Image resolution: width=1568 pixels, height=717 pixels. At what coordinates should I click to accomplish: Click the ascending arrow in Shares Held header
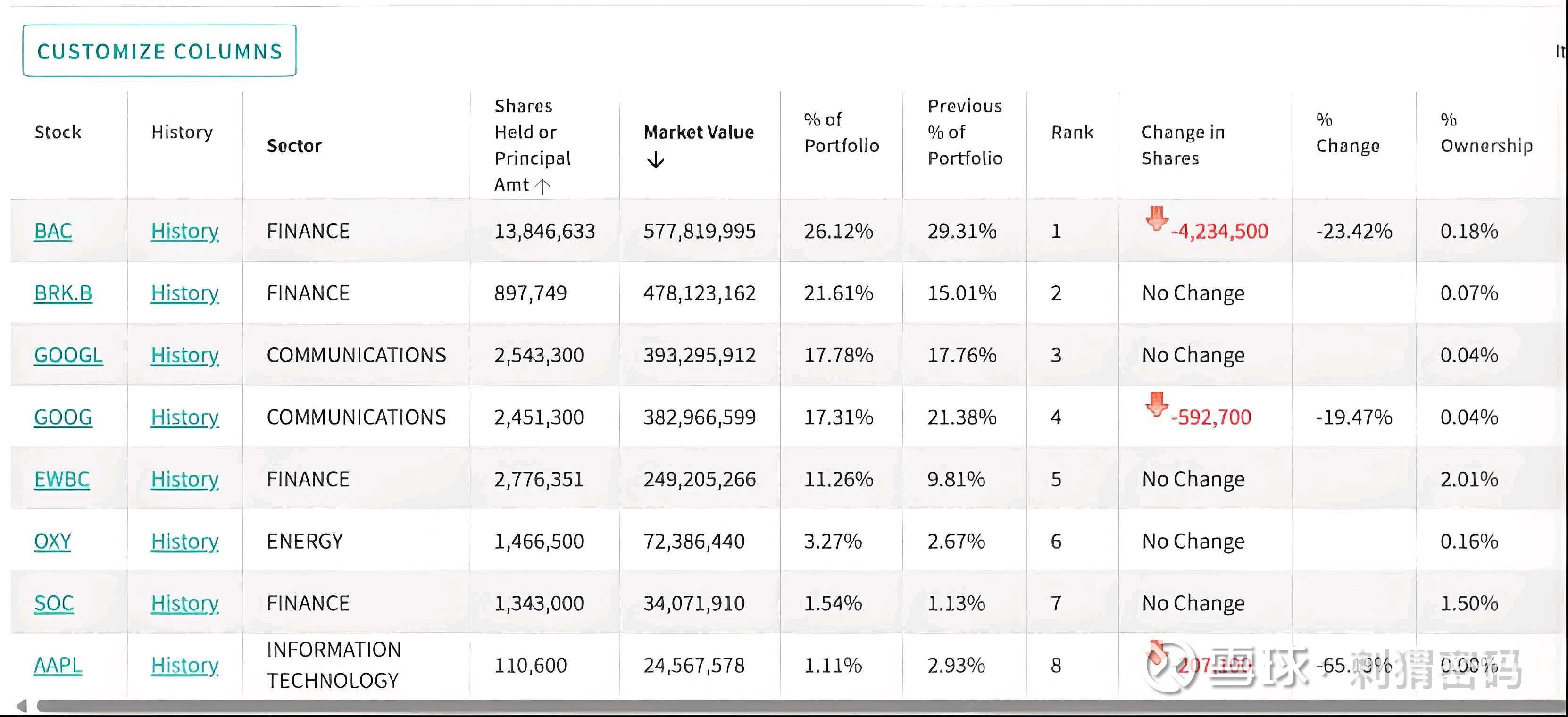(542, 185)
